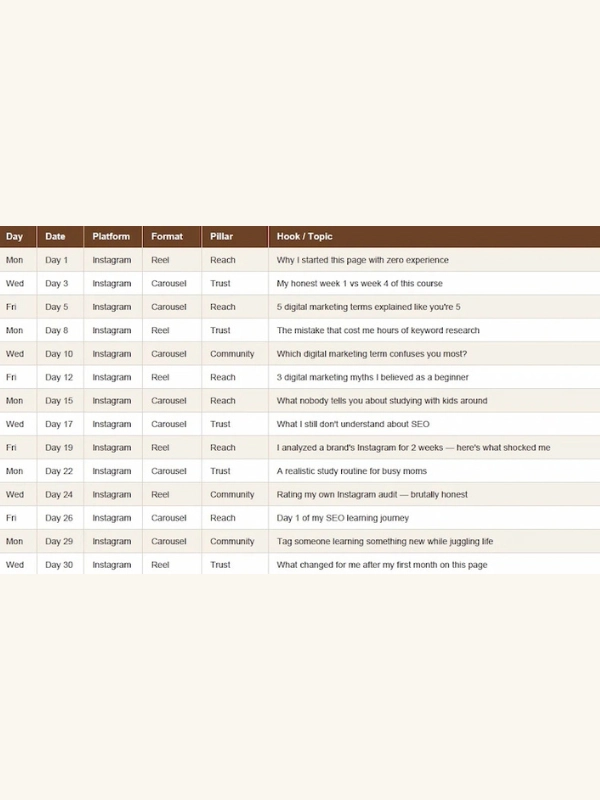This screenshot has height=800, width=600.
Task: Select the Instagram platform cell in Day 15 row
Action: coord(113,401)
